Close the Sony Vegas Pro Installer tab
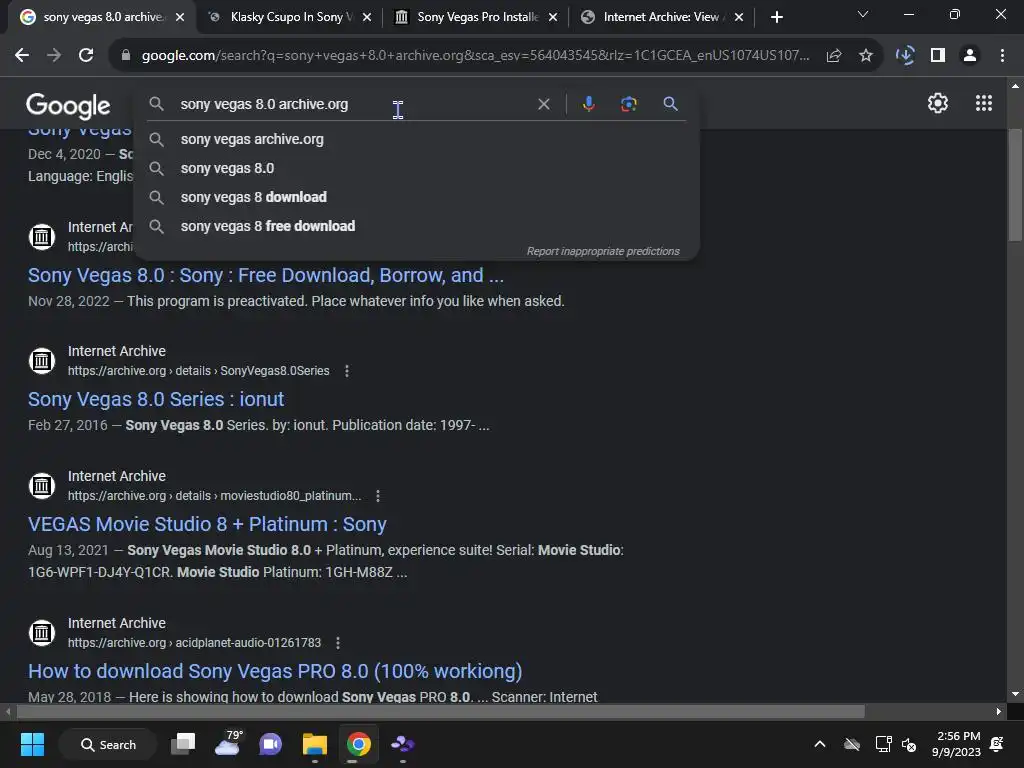Image resolution: width=1024 pixels, height=768 pixels. (553, 17)
